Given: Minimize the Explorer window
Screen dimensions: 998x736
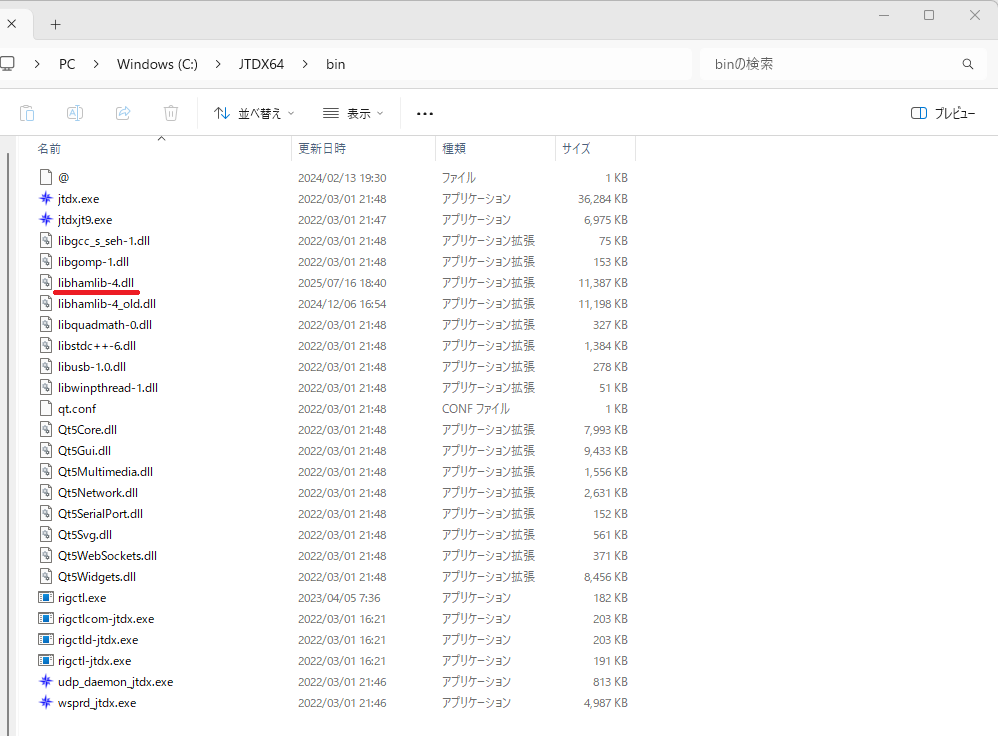Looking at the screenshot, I should pos(883,15).
